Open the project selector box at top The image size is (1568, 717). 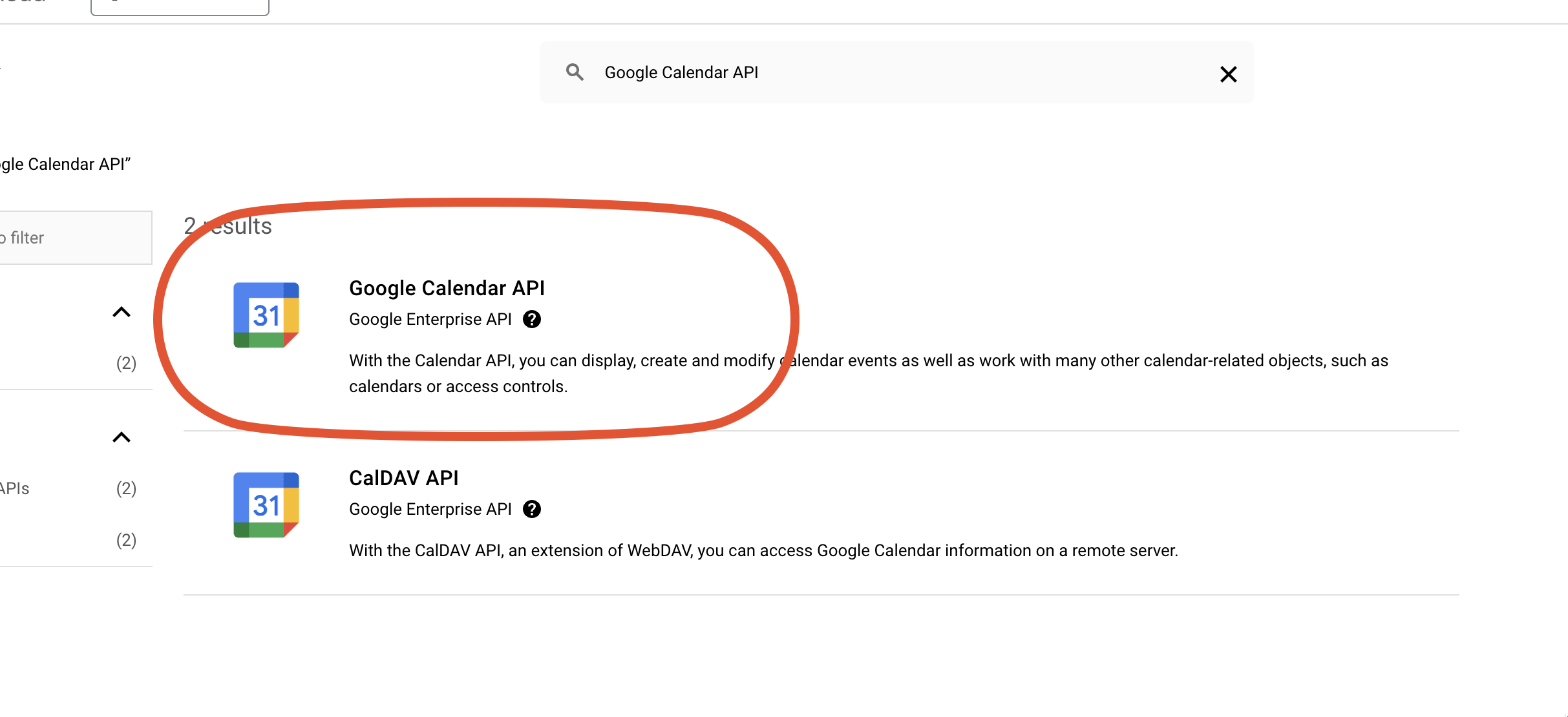click(180, 6)
